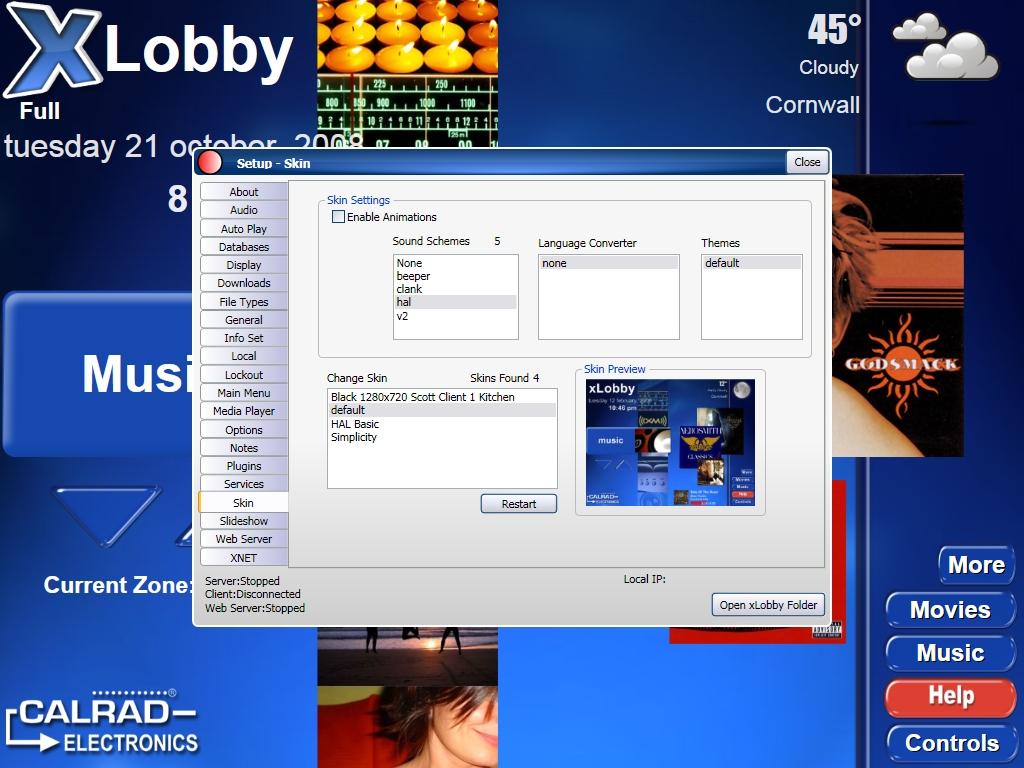This screenshot has height=768, width=1024.
Task: Click the More button
Action: [x=976, y=564]
